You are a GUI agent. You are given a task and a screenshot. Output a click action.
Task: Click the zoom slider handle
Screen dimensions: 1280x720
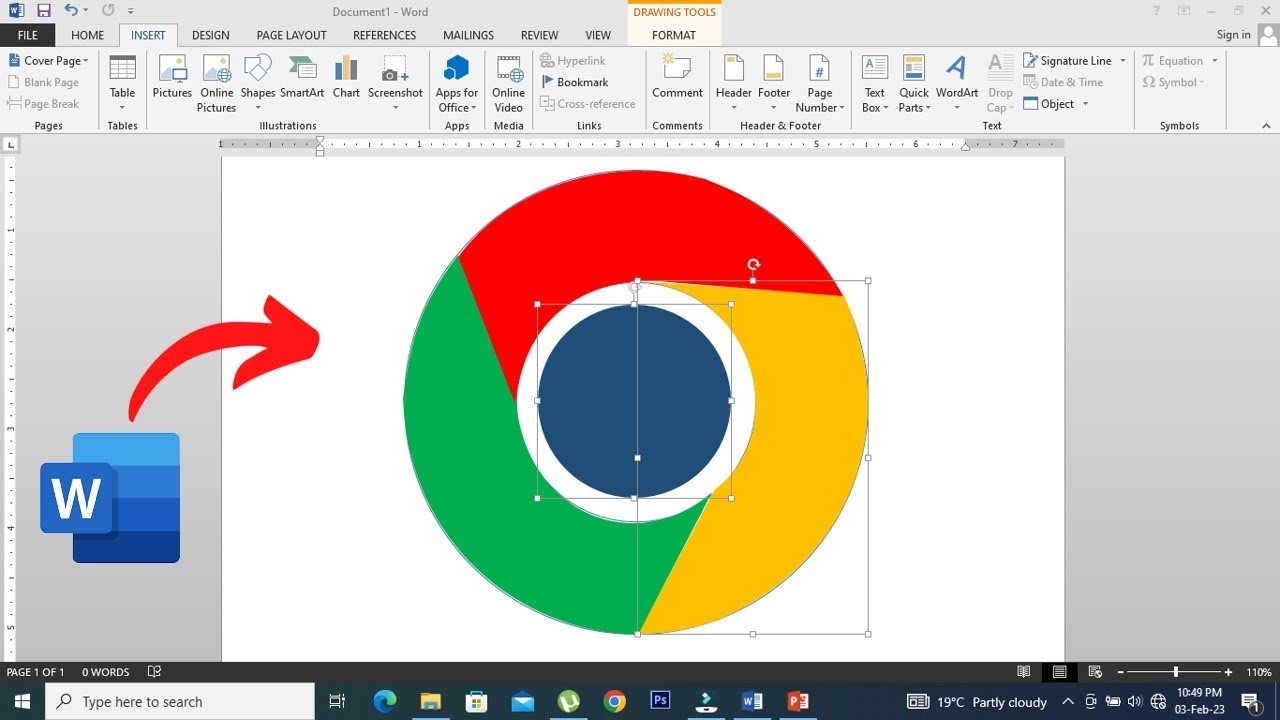click(1176, 672)
